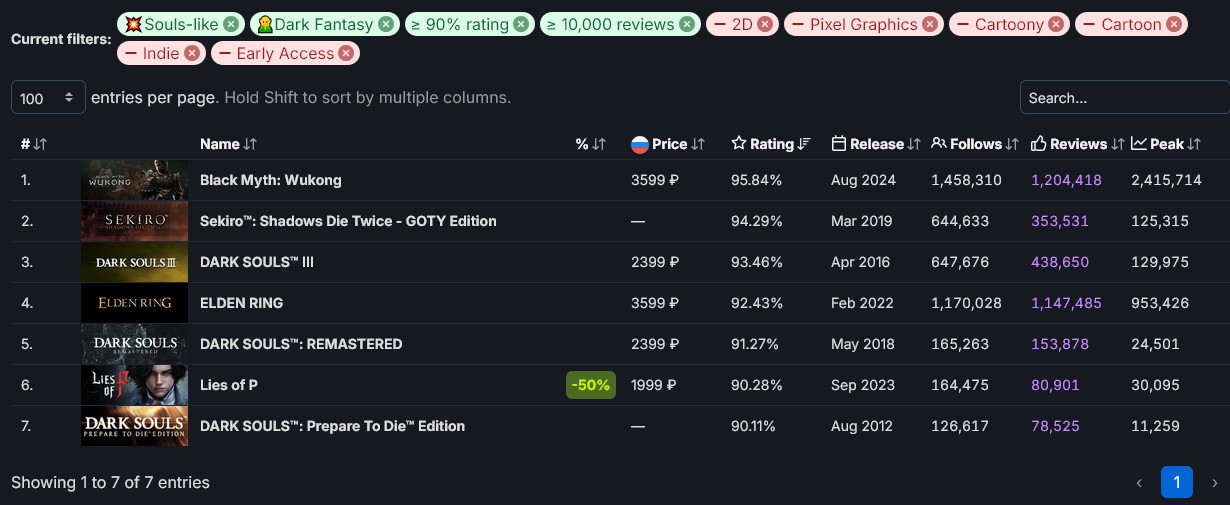This screenshot has width=1230, height=505.
Task: Go to page 1
Action: click(1177, 482)
